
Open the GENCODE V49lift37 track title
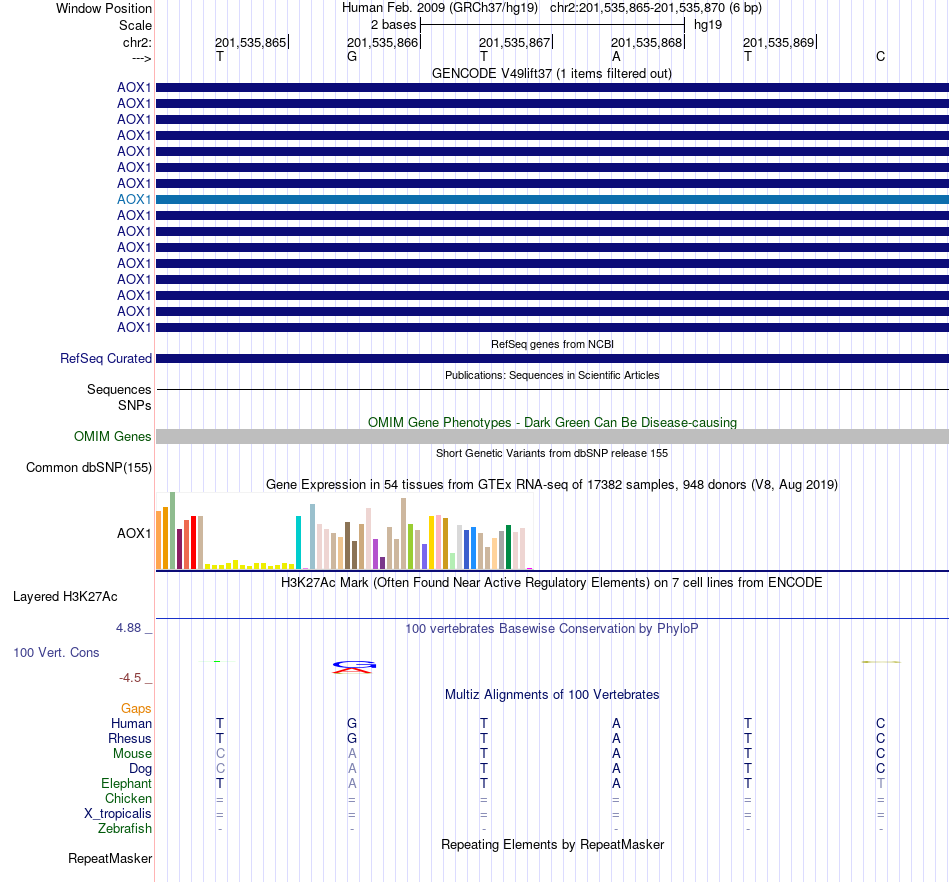(x=551, y=73)
